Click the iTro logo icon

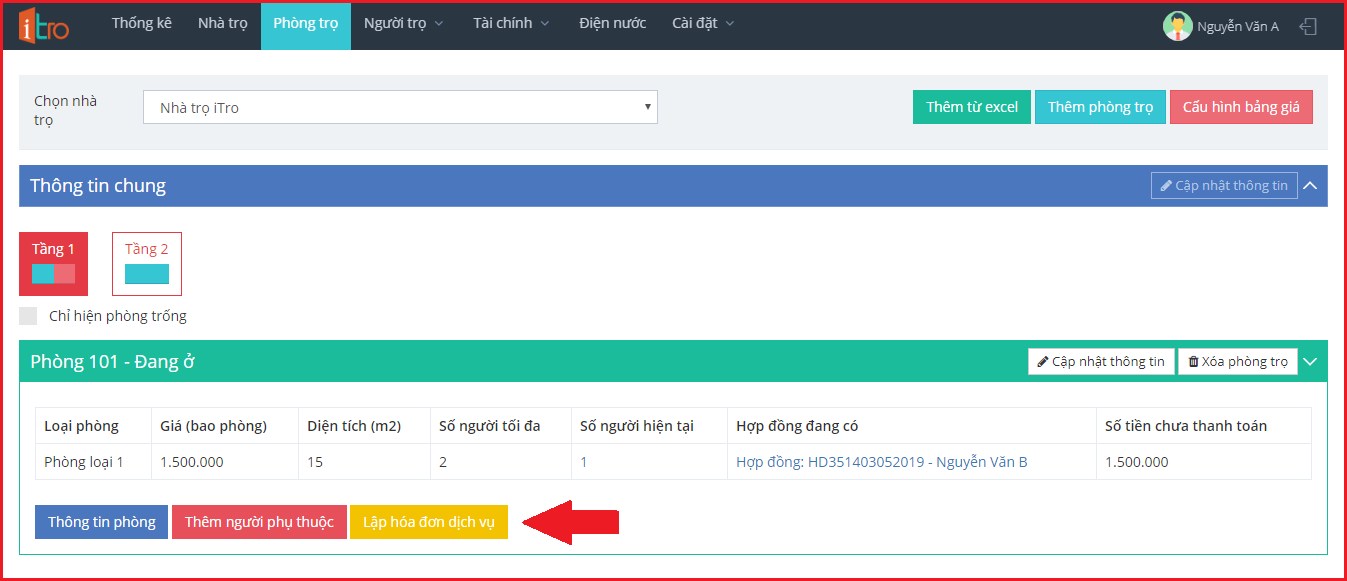(44, 26)
